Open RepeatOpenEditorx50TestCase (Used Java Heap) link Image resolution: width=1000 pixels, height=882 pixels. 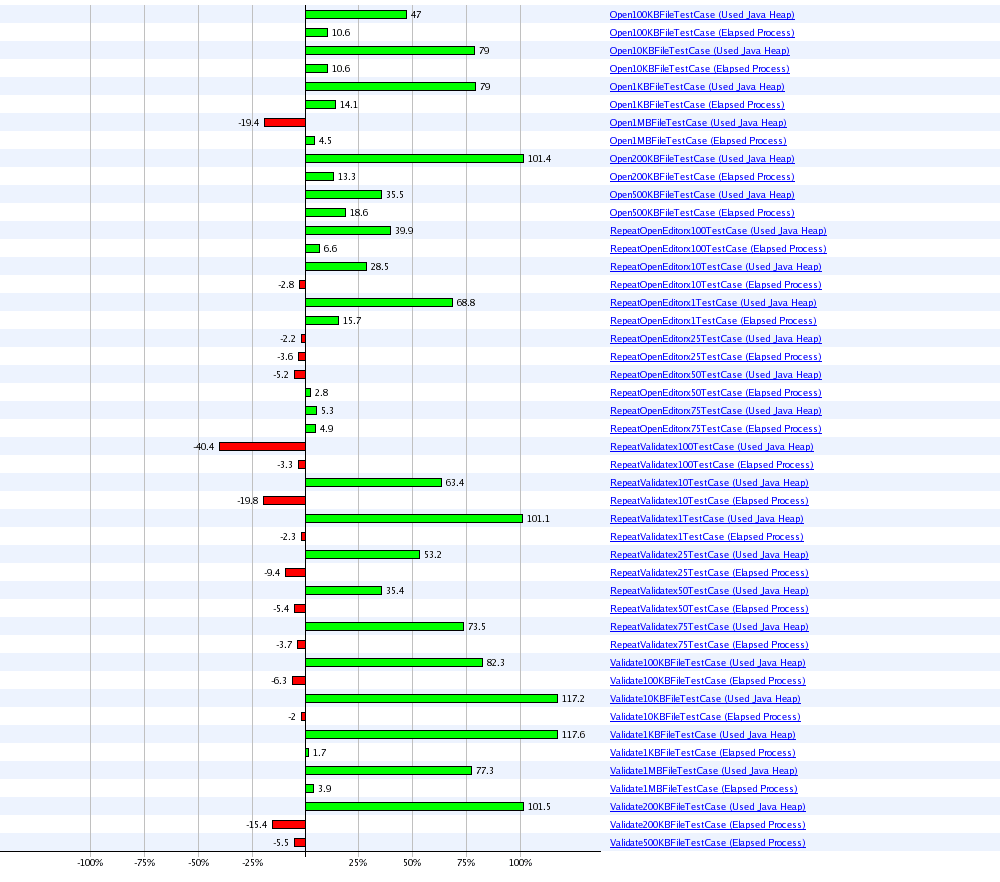(715, 375)
